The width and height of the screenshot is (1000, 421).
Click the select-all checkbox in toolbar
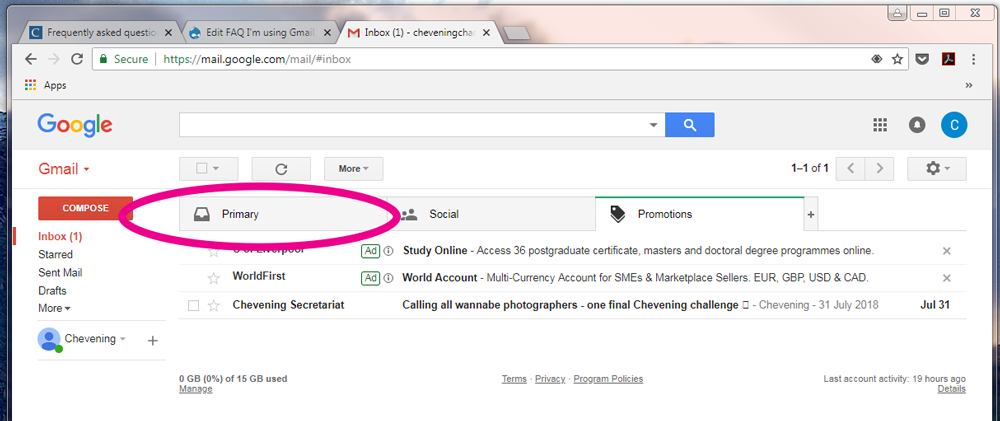point(202,169)
